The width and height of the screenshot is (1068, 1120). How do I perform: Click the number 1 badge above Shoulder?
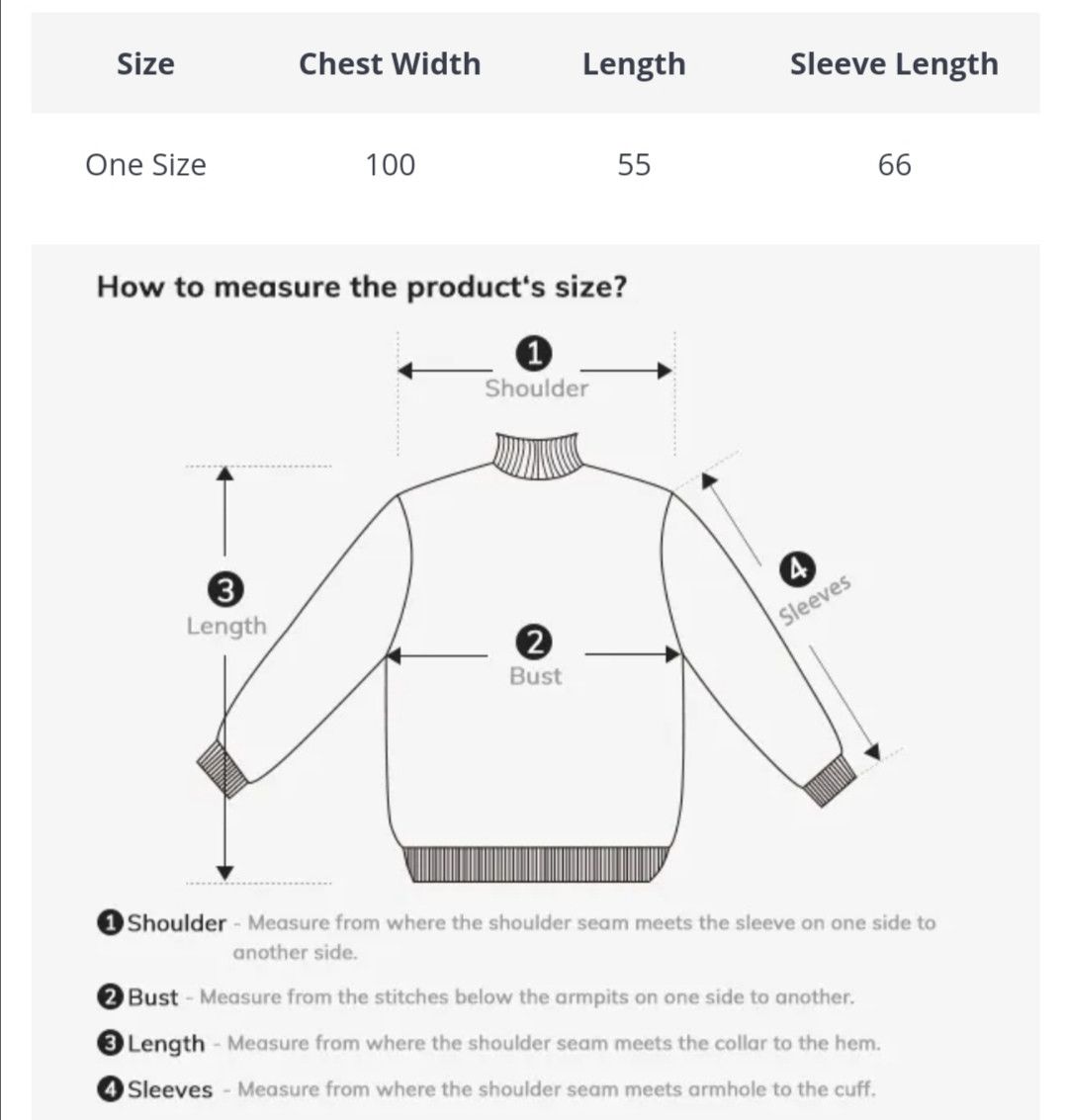click(x=534, y=354)
